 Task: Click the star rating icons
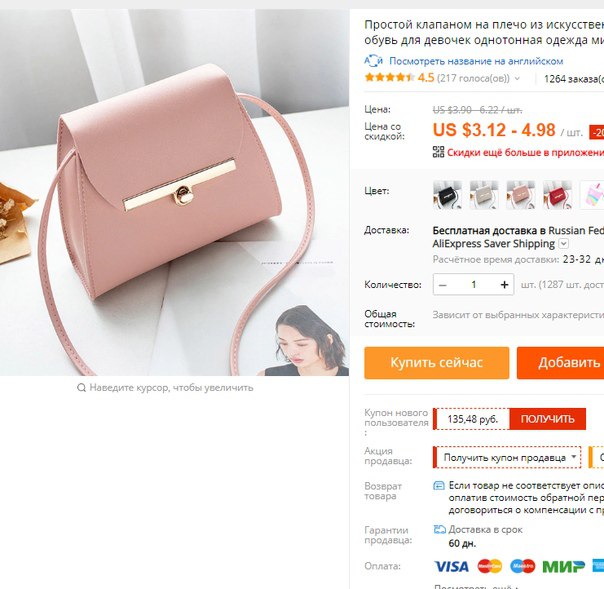coord(389,77)
